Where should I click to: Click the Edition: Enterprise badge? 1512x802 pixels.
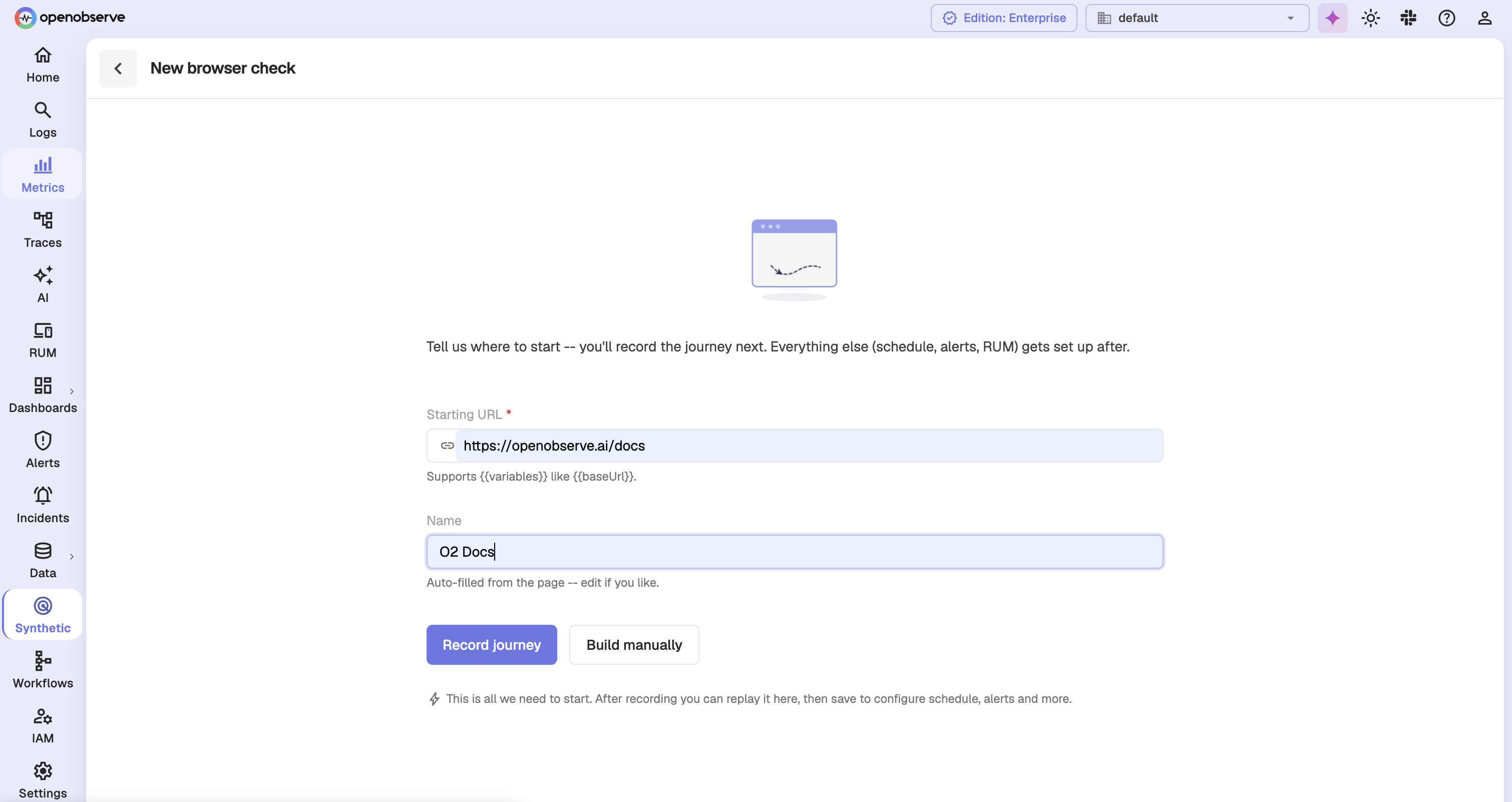coord(1004,18)
